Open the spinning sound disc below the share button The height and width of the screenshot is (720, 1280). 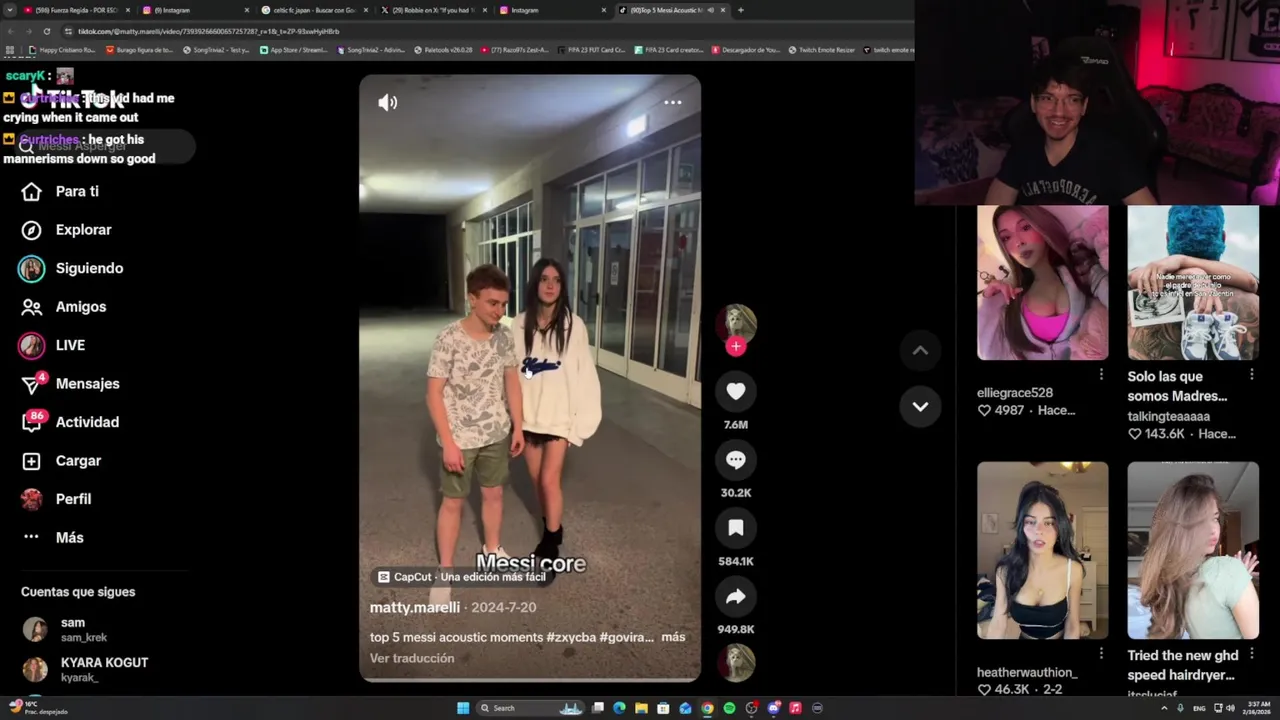click(x=738, y=662)
